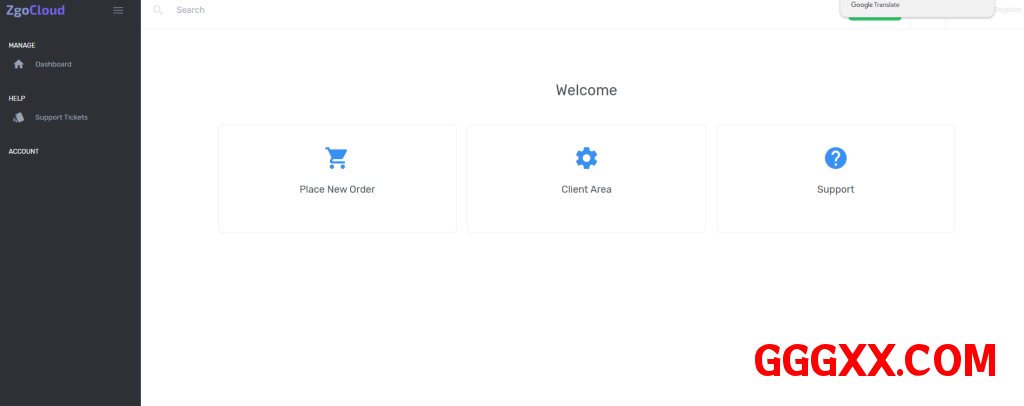
Task: Open the ZgoCloud logo link
Action: click(36, 10)
